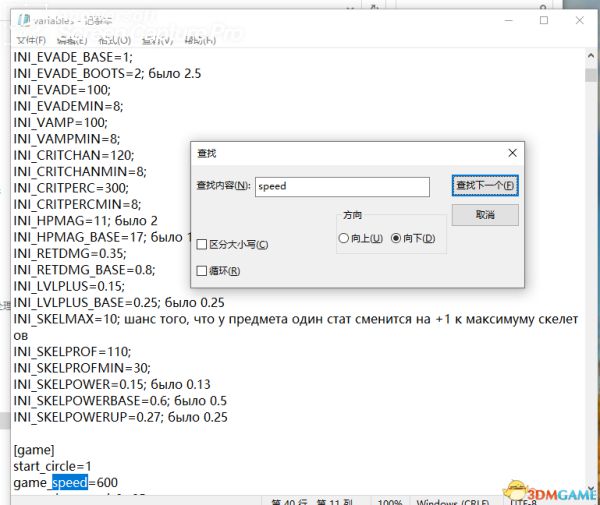
Task: Click the Notepad icon in title bar
Action: click(24, 20)
